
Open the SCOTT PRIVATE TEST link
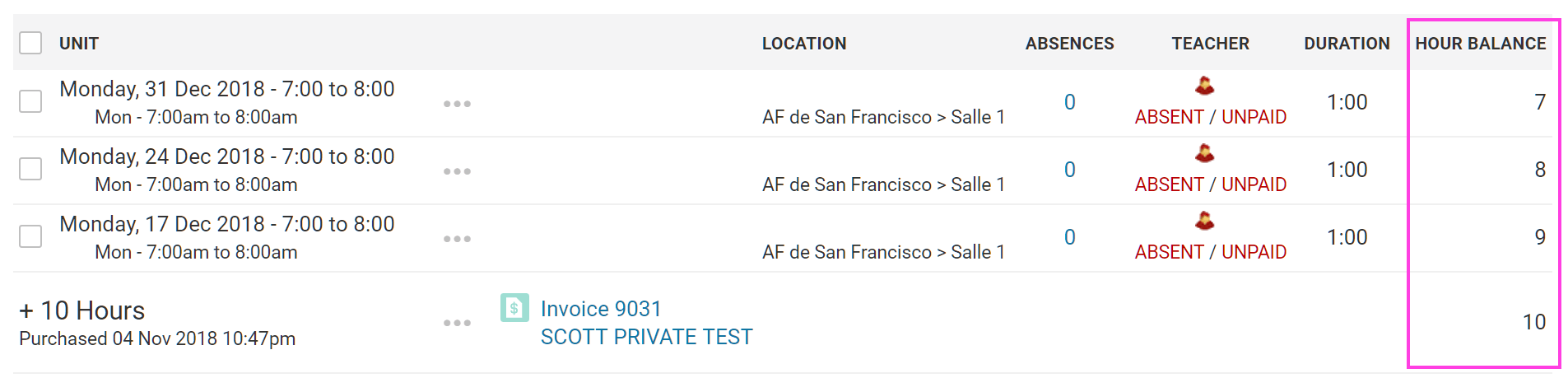[647, 337]
